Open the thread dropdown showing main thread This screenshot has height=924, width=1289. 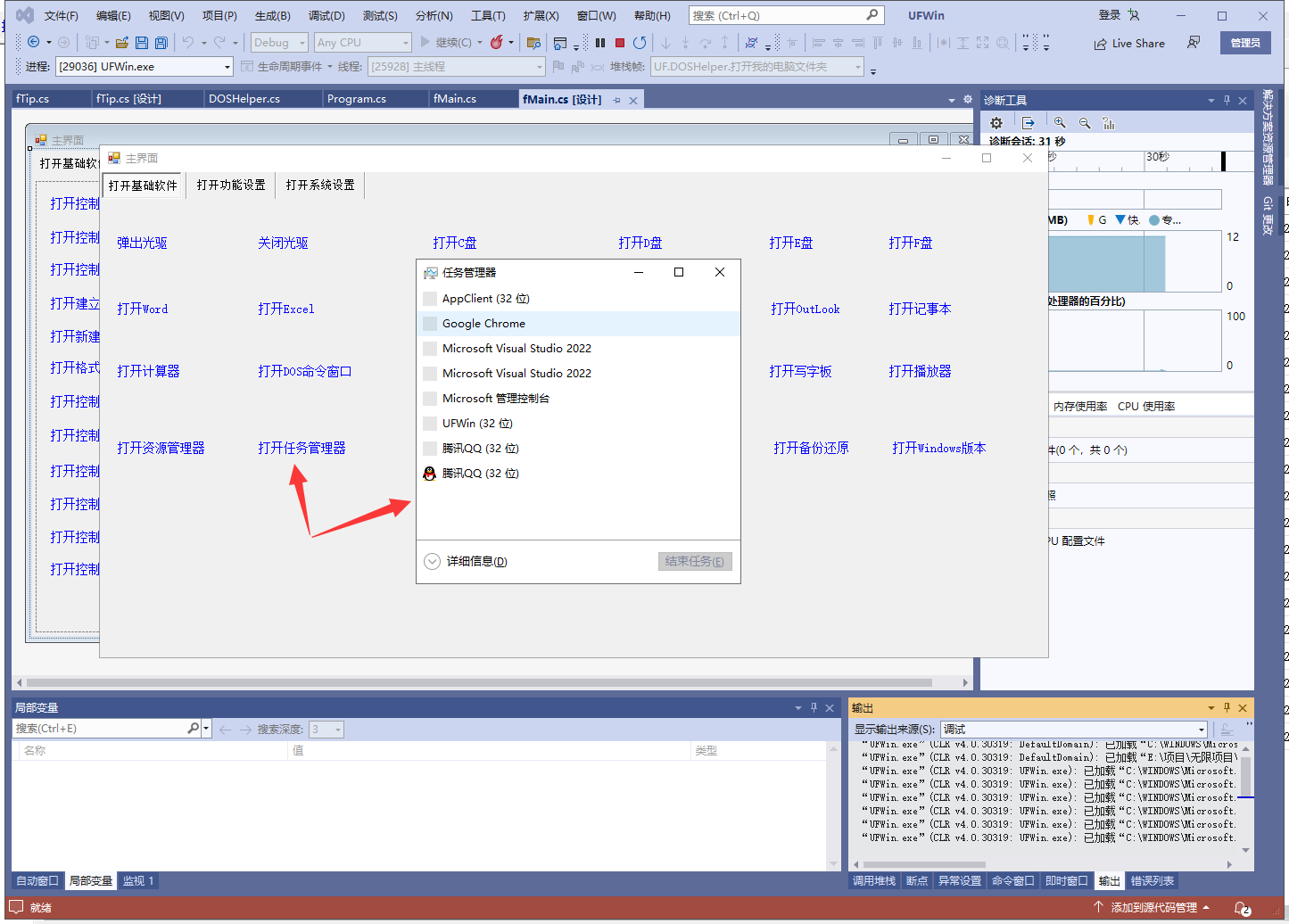(x=457, y=66)
